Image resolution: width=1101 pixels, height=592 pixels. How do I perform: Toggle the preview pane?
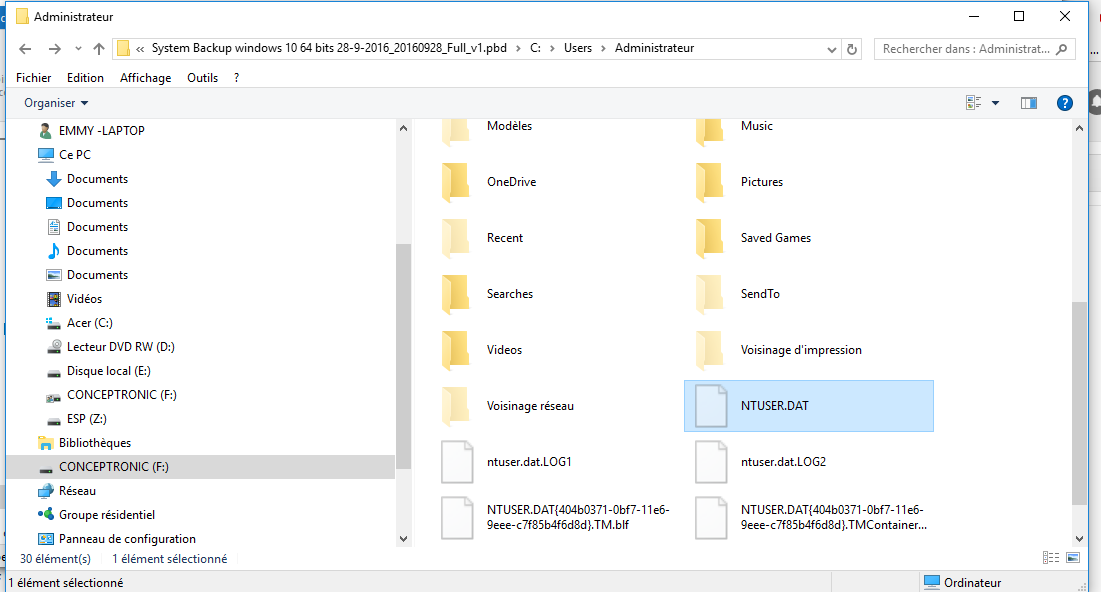pos(1029,103)
